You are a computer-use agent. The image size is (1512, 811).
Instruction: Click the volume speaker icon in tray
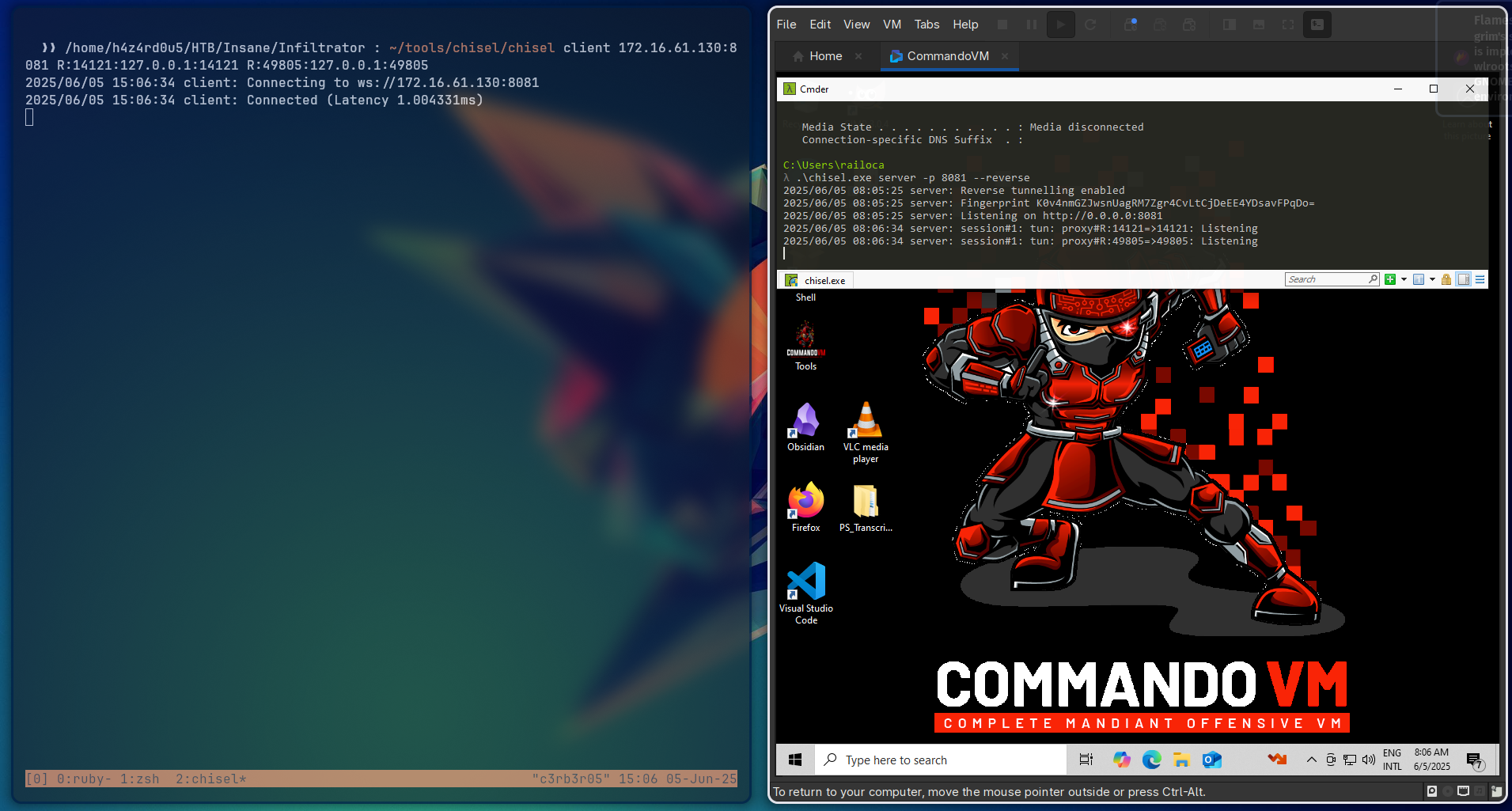[1369, 760]
